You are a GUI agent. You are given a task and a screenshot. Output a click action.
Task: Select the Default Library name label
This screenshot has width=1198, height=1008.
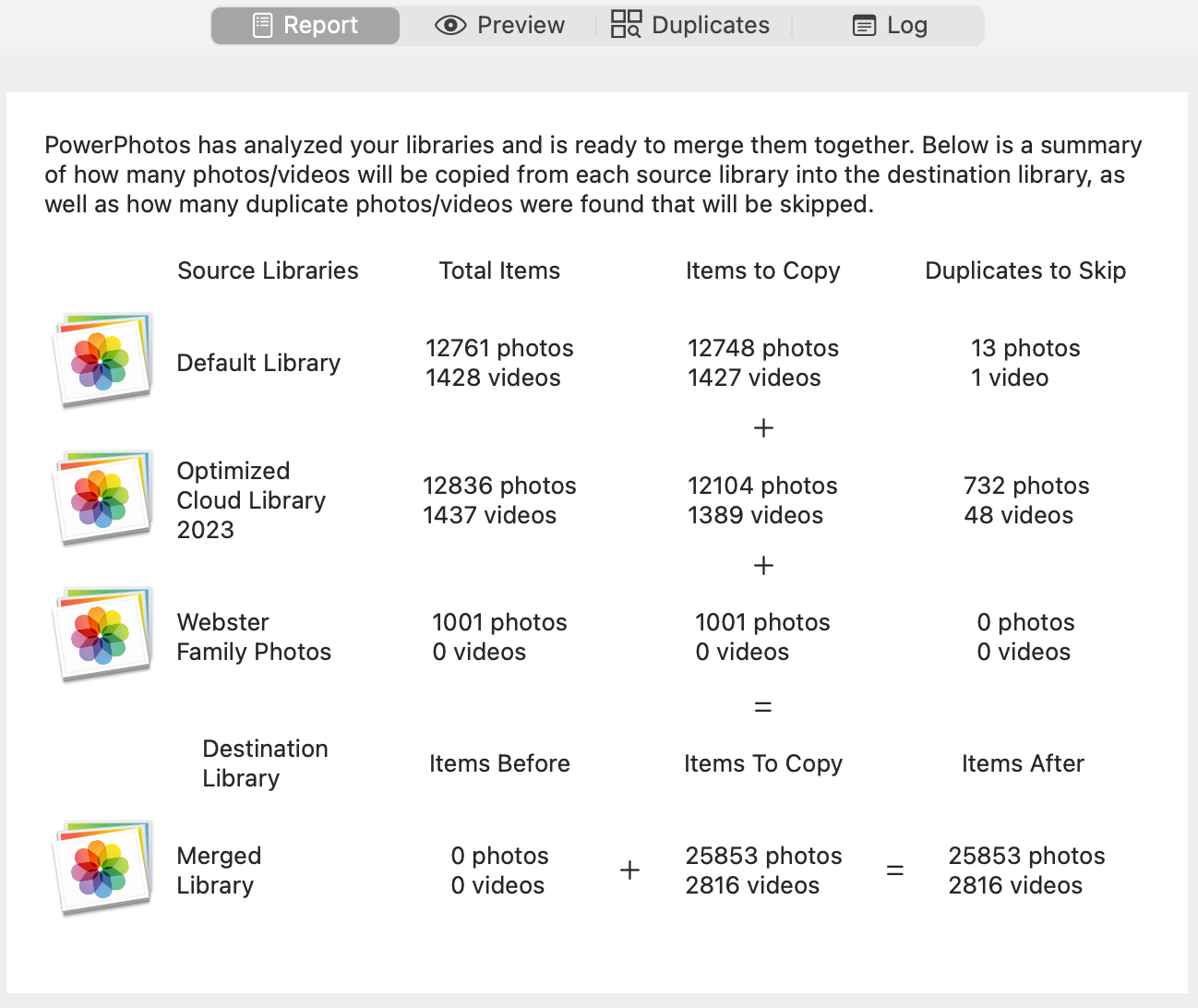pos(258,363)
